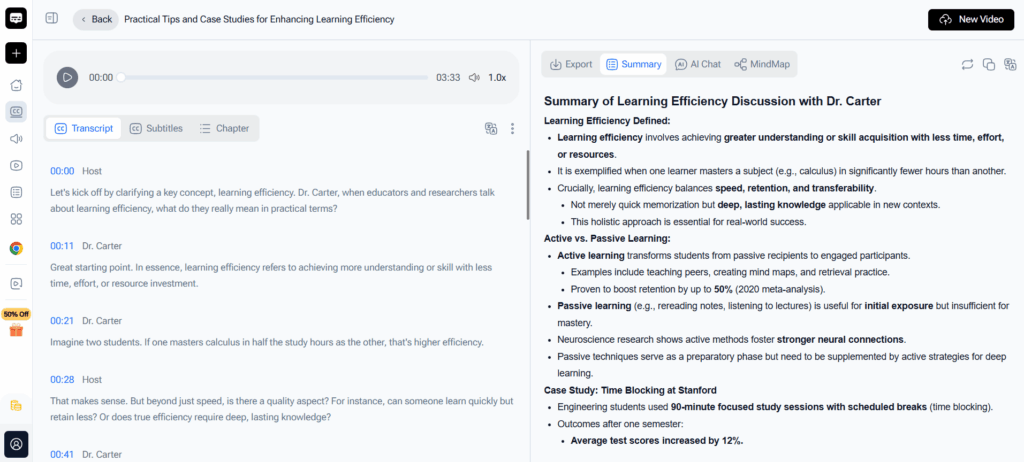Click the New Video button
The height and width of the screenshot is (462, 1024).
point(970,19)
